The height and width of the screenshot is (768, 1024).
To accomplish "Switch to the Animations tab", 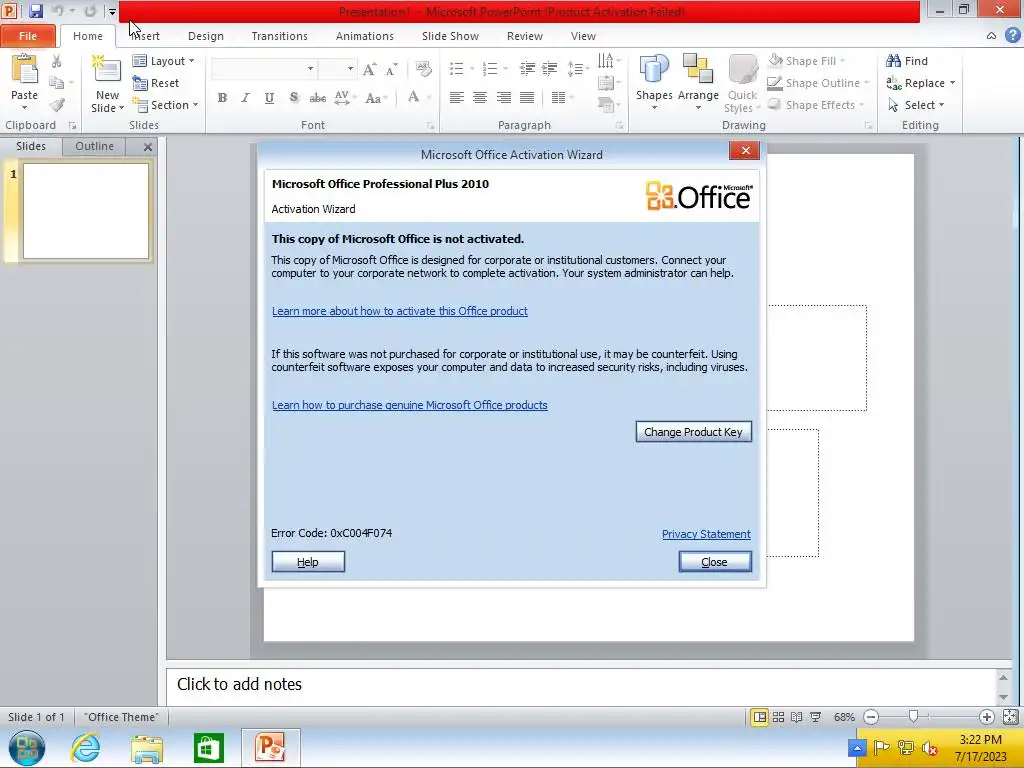I will pos(364,36).
